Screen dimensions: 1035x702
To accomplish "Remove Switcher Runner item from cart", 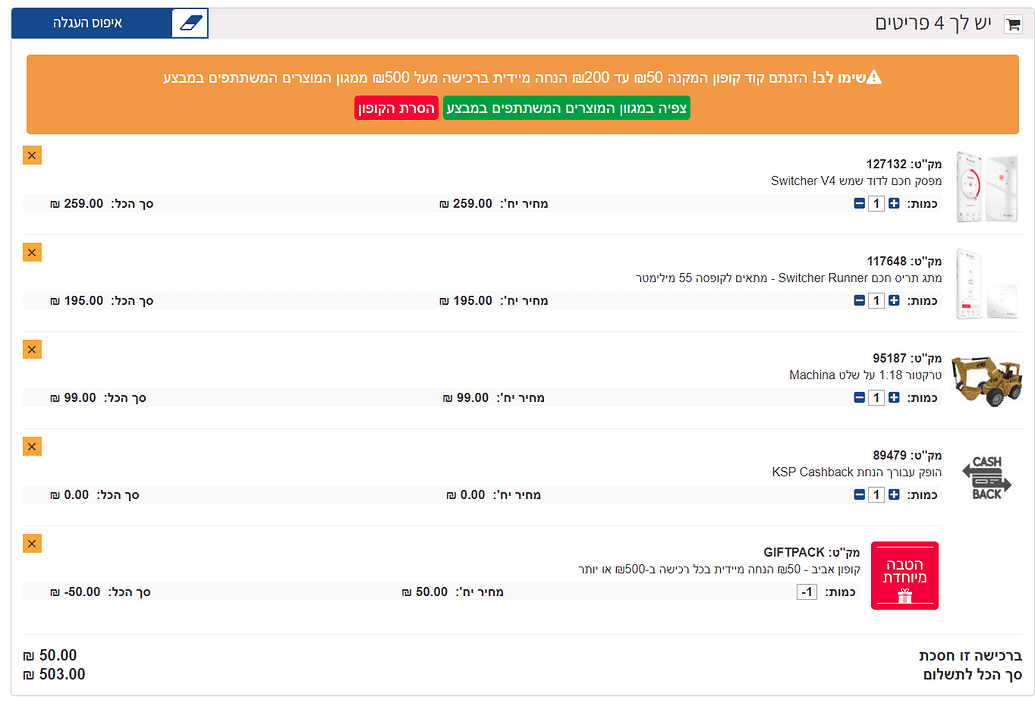I will tap(32, 252).
